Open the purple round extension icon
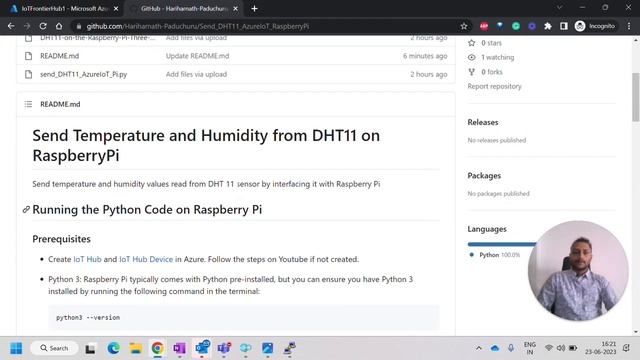The height and width of the screenshot is (360, 640). [x=532, y=26]
